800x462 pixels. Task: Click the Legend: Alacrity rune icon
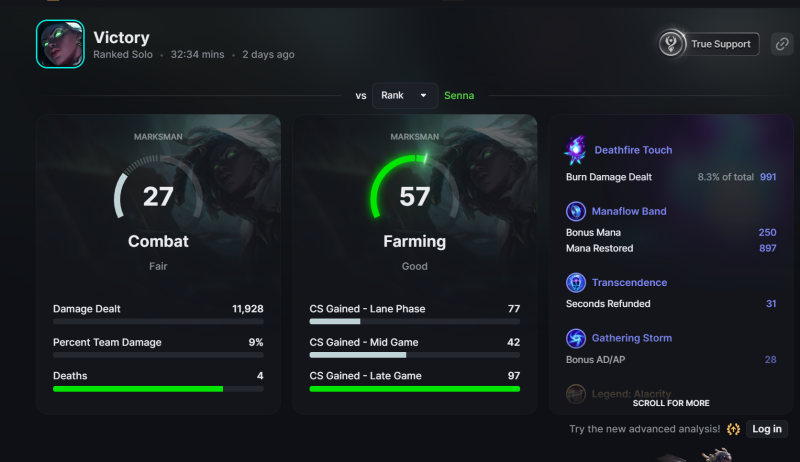pos(576,394)
